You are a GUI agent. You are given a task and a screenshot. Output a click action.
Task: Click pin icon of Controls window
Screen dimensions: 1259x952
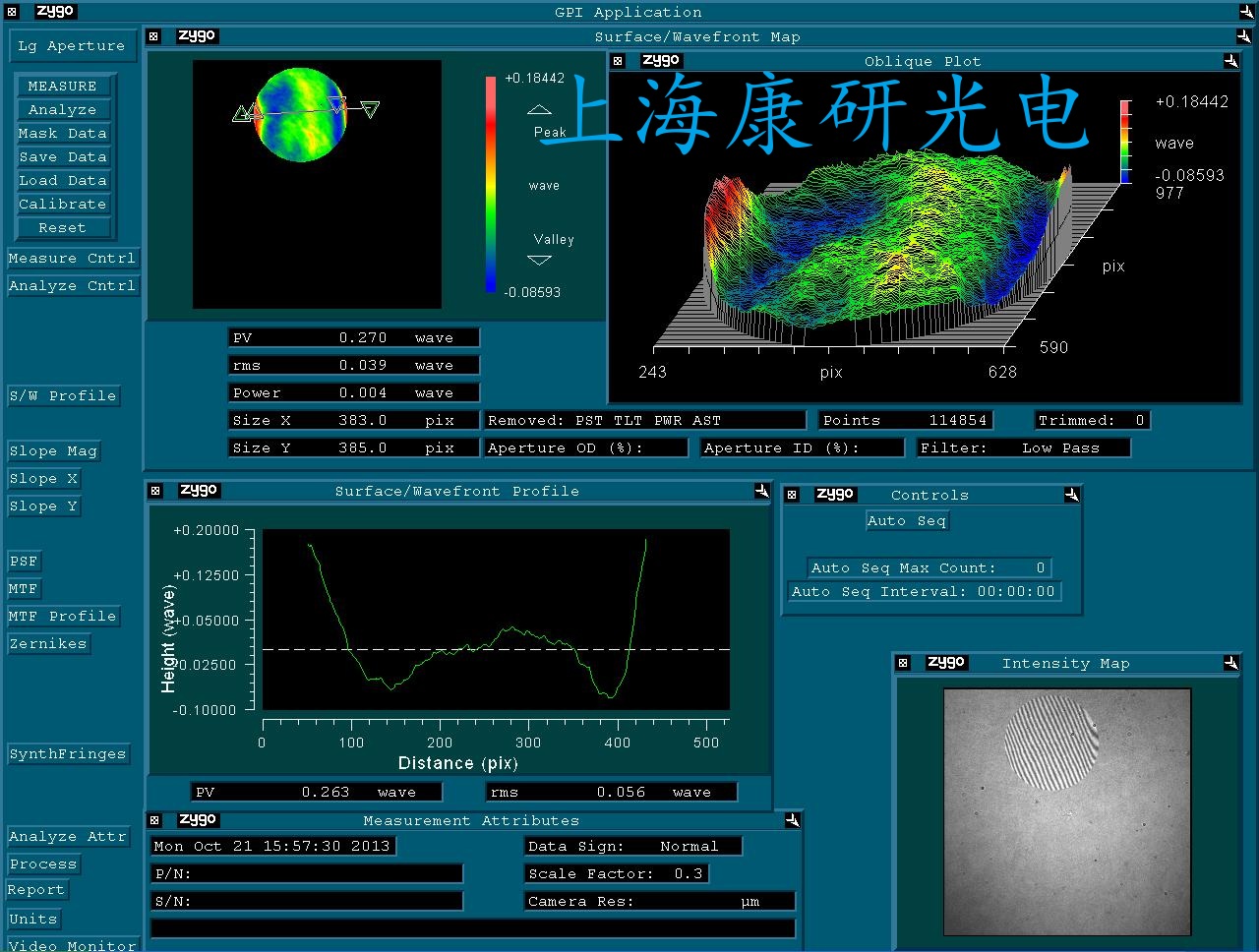(1071, 495)
